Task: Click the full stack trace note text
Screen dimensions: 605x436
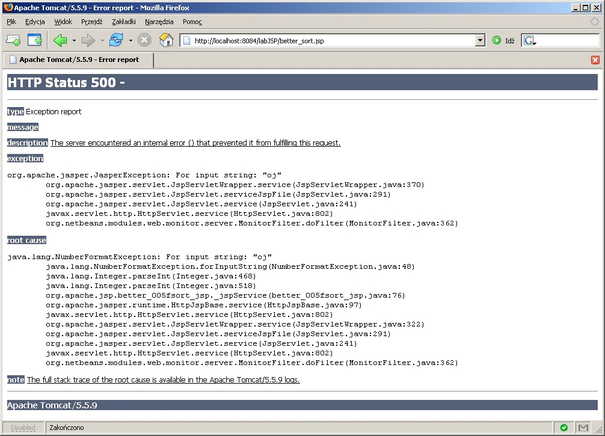Action: (x=163, y=380)
